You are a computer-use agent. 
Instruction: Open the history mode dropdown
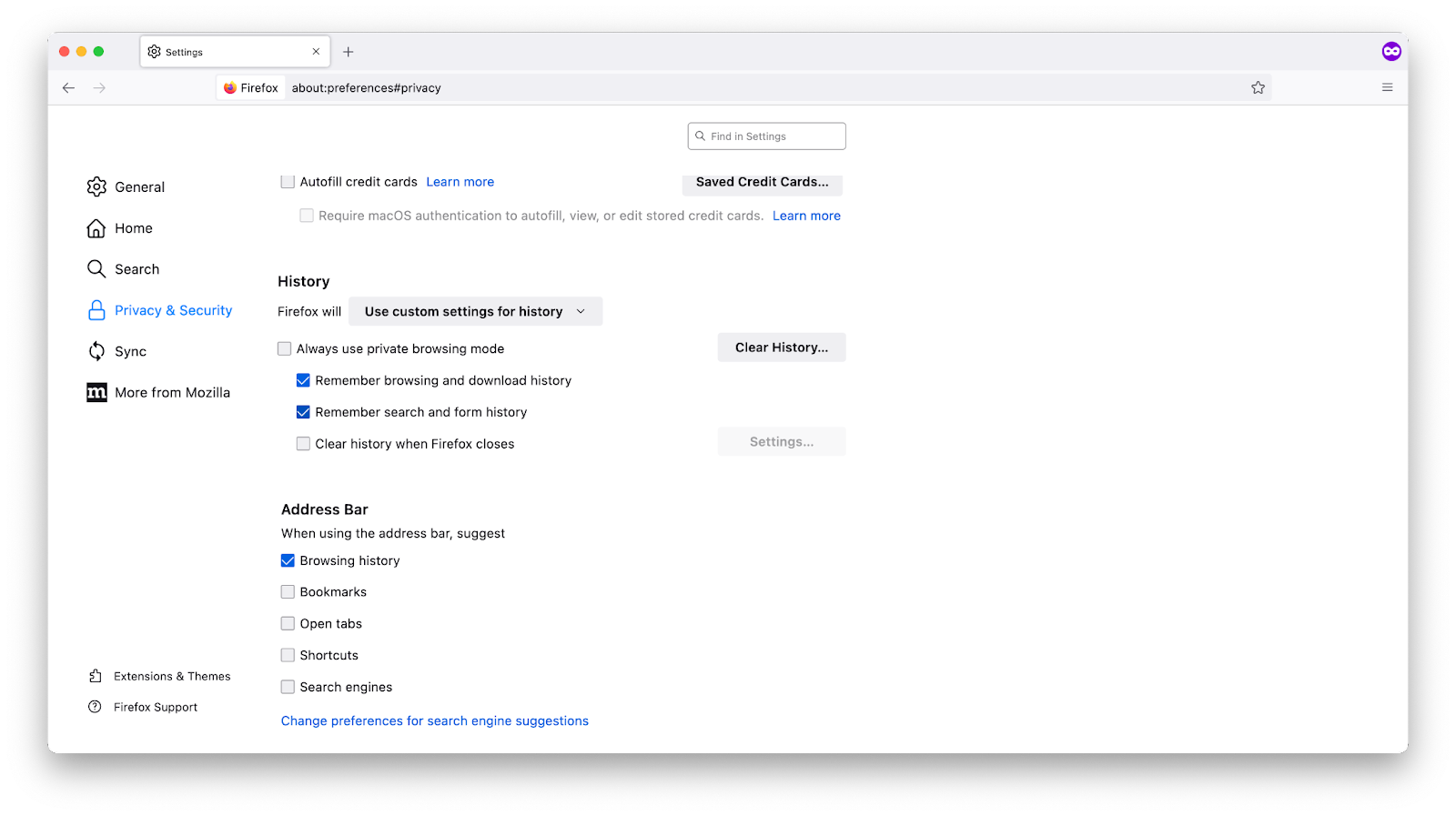(x=476, y=311)
